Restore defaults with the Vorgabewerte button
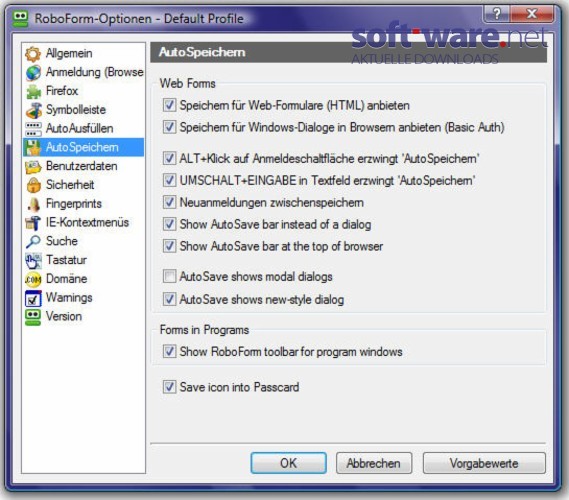Image resolution: width=569 pixels, height=500 pixels. tap(484, 463)
